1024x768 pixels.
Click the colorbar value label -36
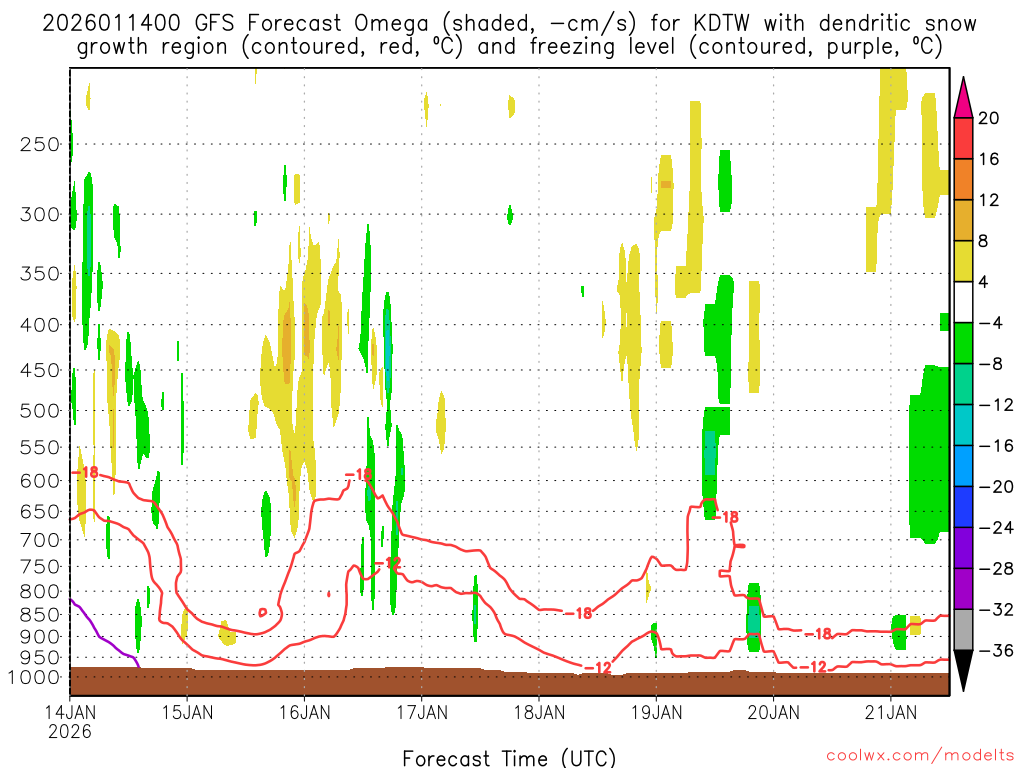[x=996, y=650]
